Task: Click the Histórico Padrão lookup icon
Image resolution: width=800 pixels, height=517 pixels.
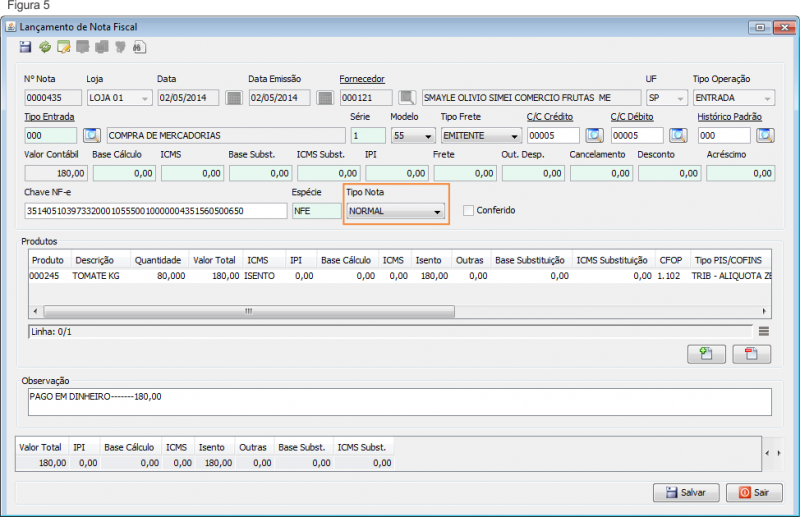Action: tap(765, 135)
